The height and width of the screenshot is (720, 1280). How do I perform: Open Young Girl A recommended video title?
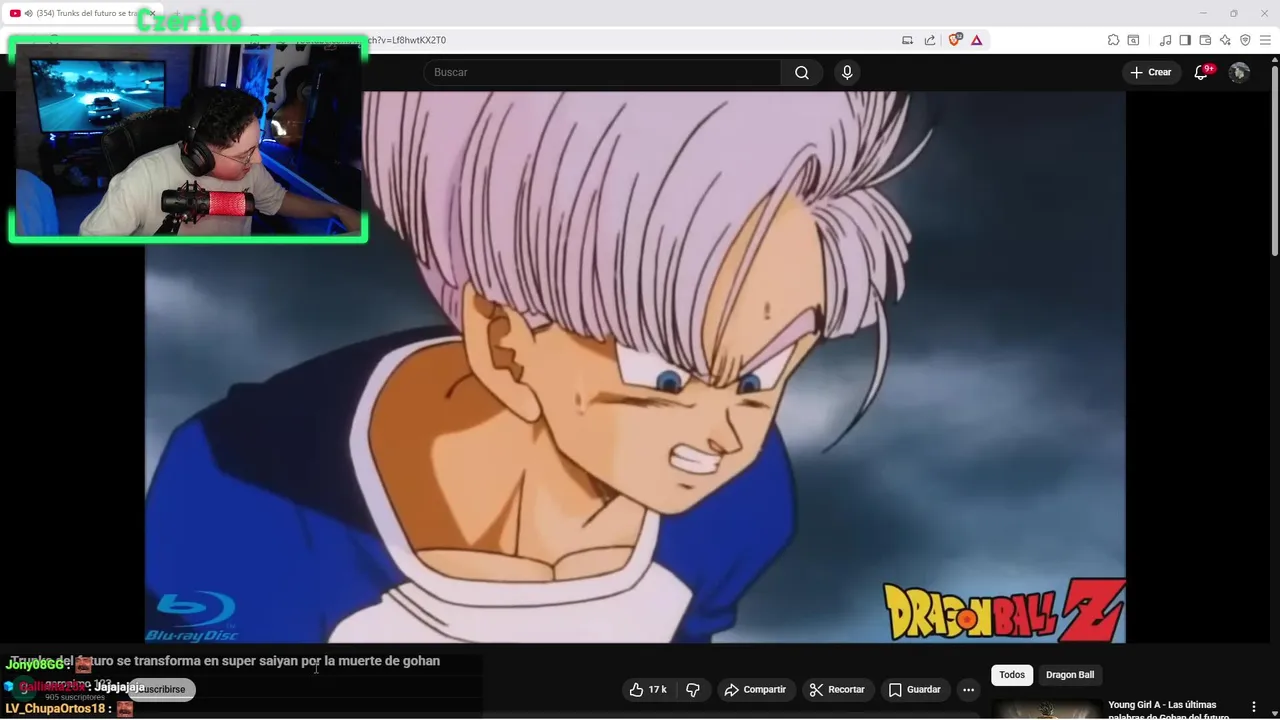[x=1169, y=711]
